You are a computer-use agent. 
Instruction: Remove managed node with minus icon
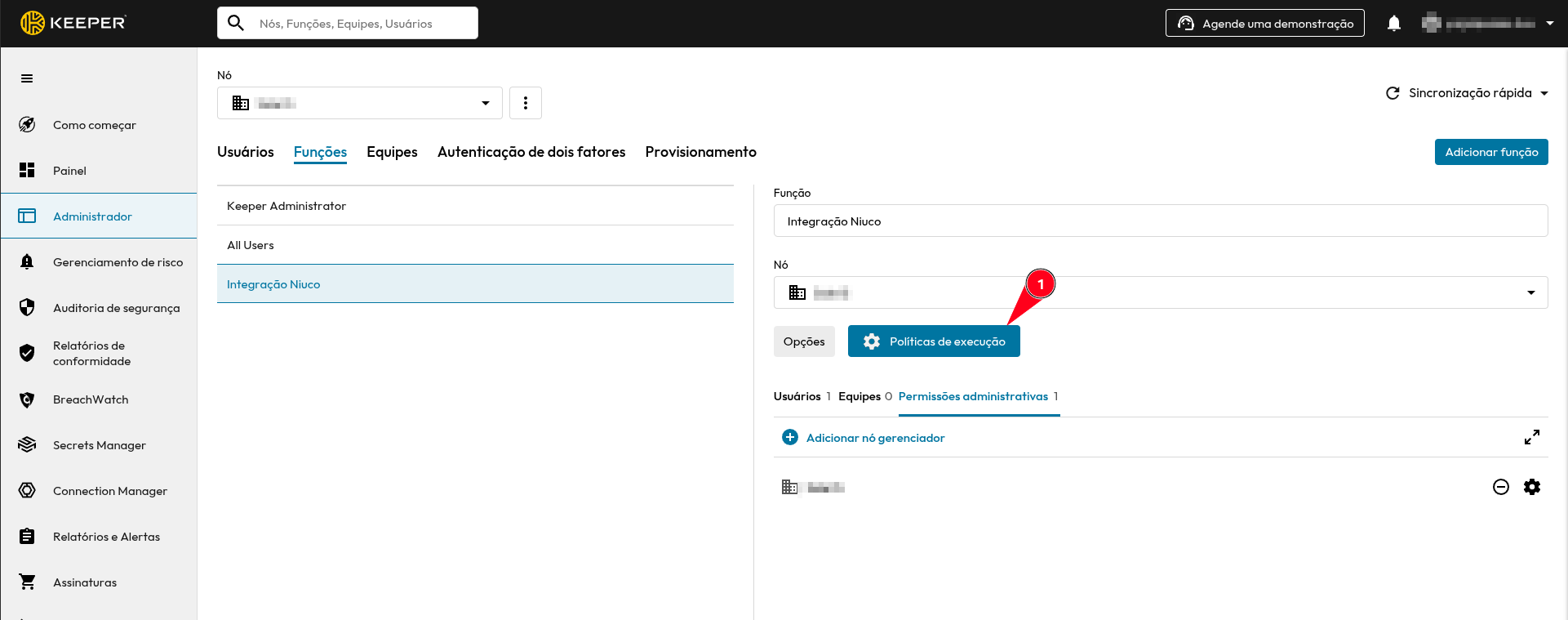click(1501, 487)
